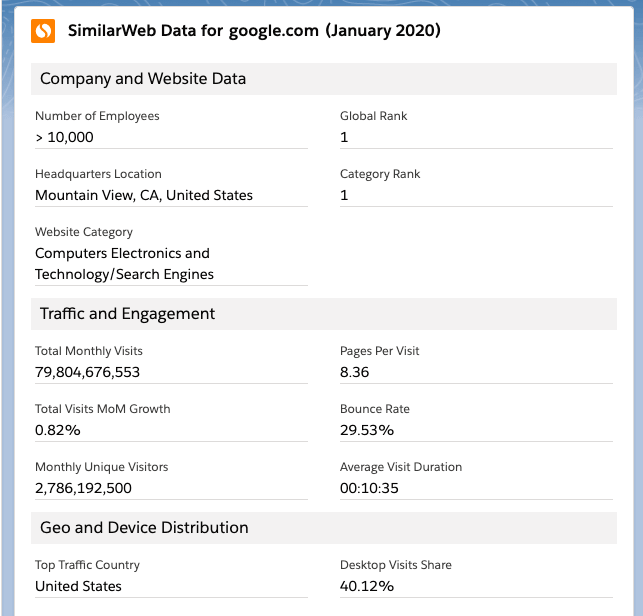Select the Geo and Device Distribution header
This screenshot has width=643, height=616.
point(324,528)
